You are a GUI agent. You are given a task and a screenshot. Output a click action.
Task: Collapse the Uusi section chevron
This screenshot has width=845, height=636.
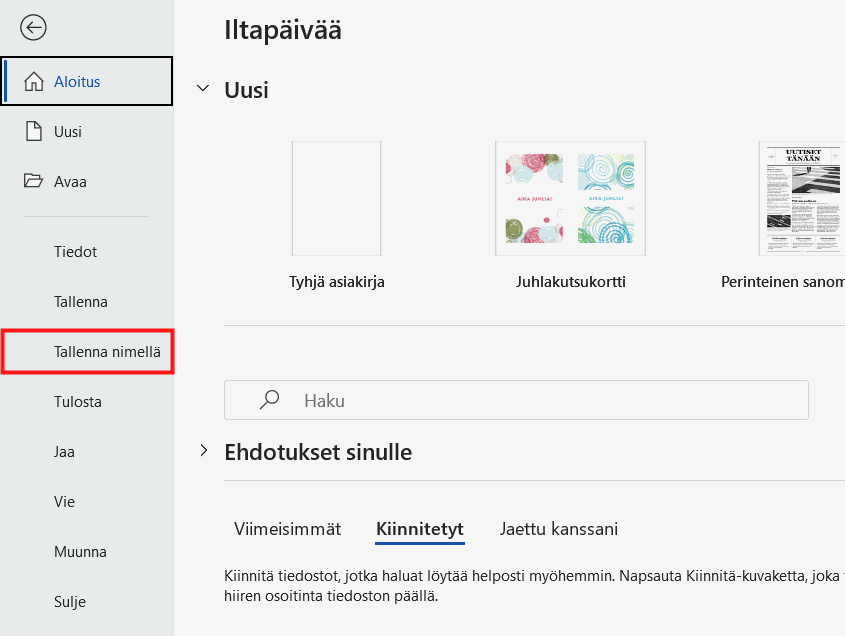click(203, 88)
